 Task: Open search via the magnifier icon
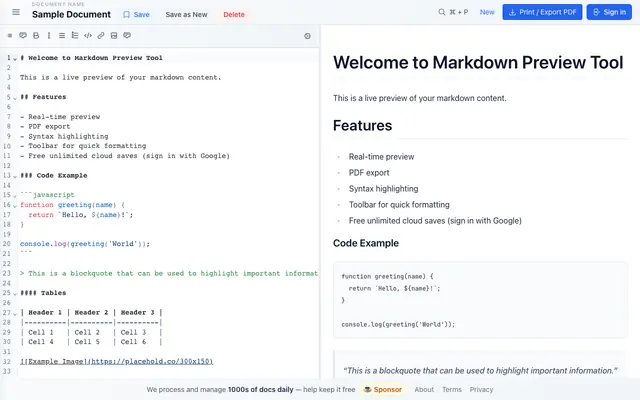(x=442, y=12)
